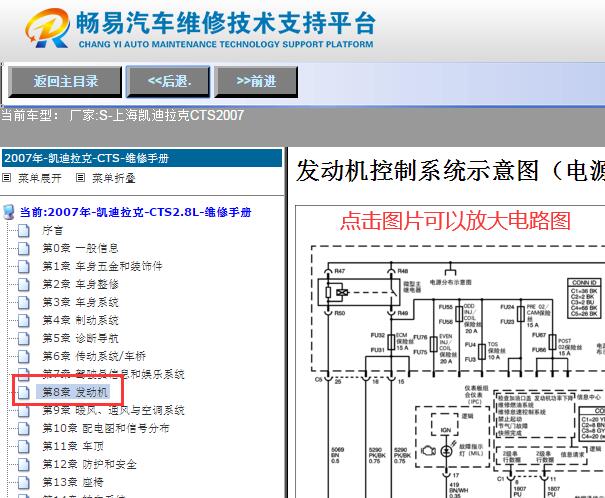Select the 2007年-凯迪拉克-CTS-维修手册 header
This screenshot has height=498, width=605.
[142, 158]
